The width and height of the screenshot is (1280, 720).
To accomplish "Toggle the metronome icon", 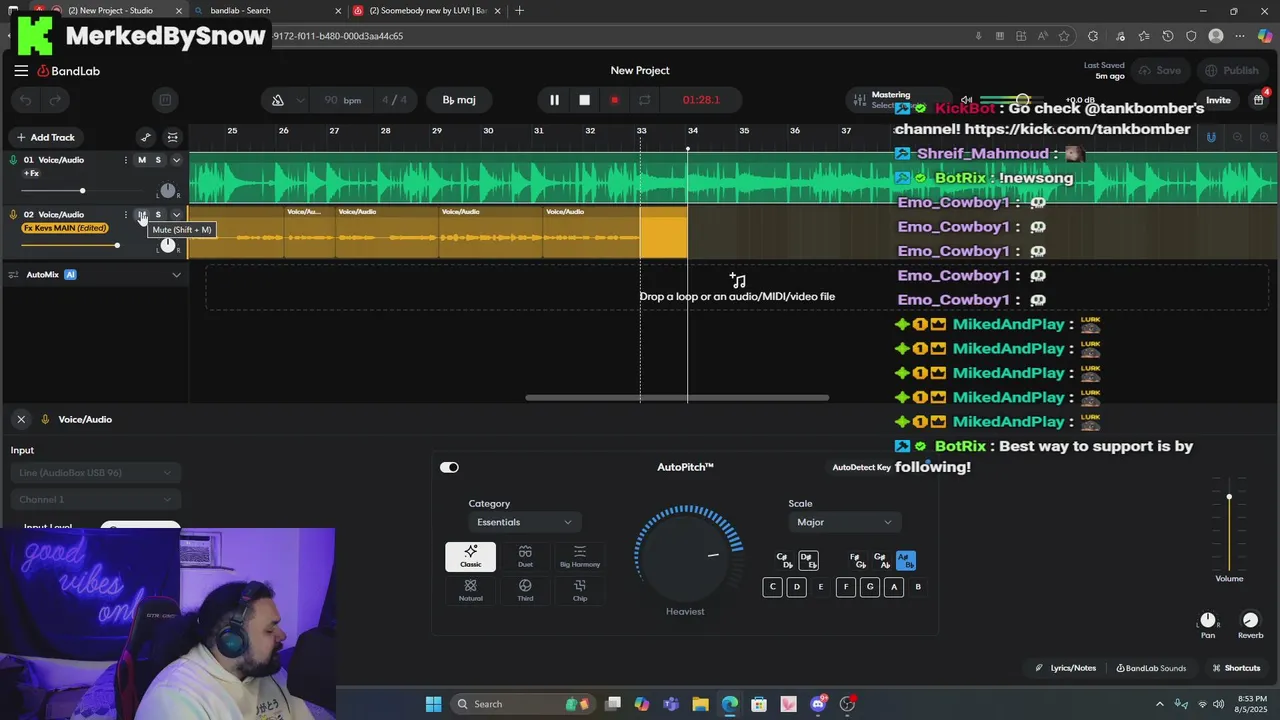I will point(278,100).
